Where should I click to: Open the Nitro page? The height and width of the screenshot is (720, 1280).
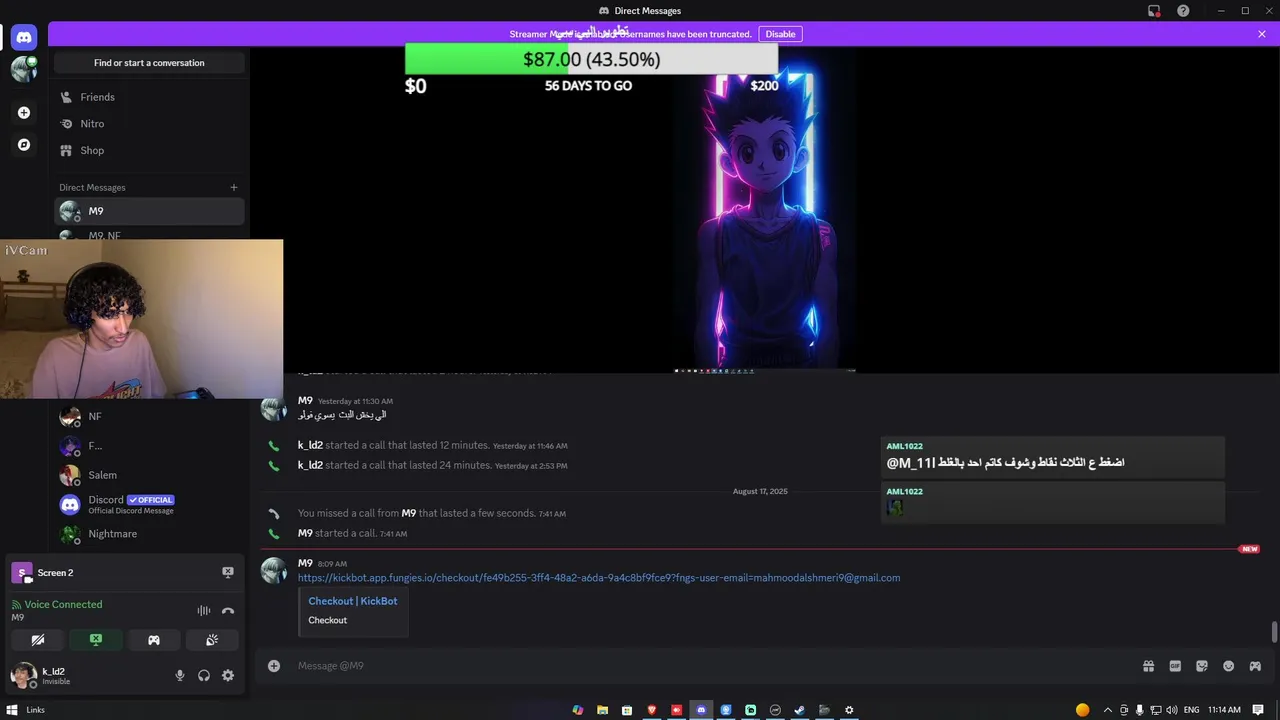pos(149,124)
